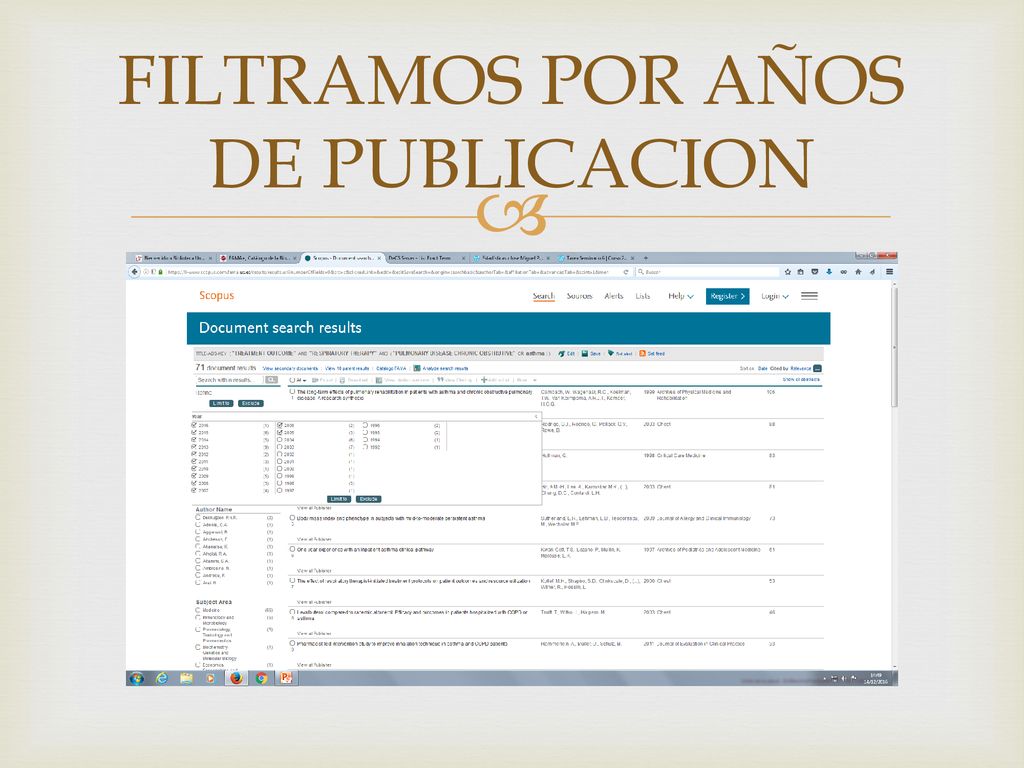The width and height of the screenshot is (1024, 768).
Task: Collapse the Year filter panel arrow
Action: click(x=536, y=416)
